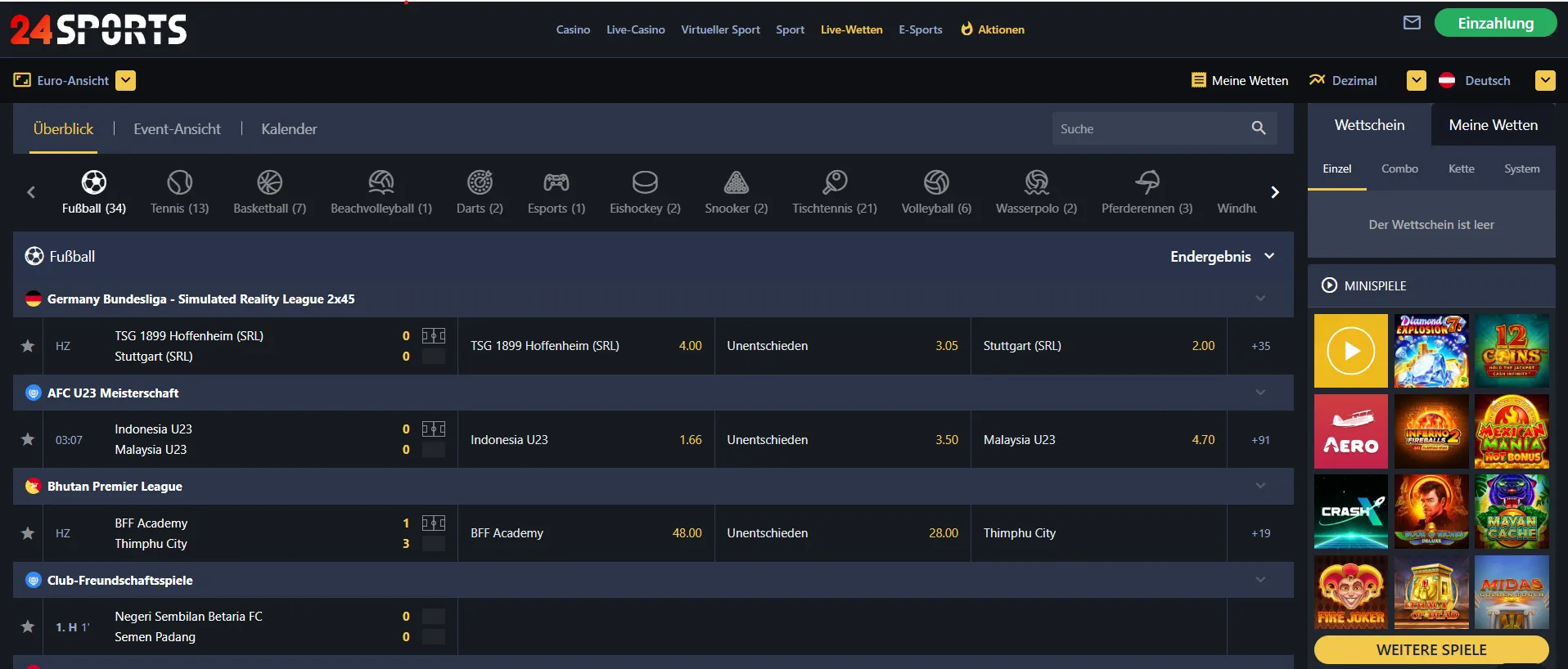Image resolution: width=1568 pixels, height=669 pixels.
Task: Favorite the Hoffenheim vs Stuttgart match
Action: click(x=28, y=346)
